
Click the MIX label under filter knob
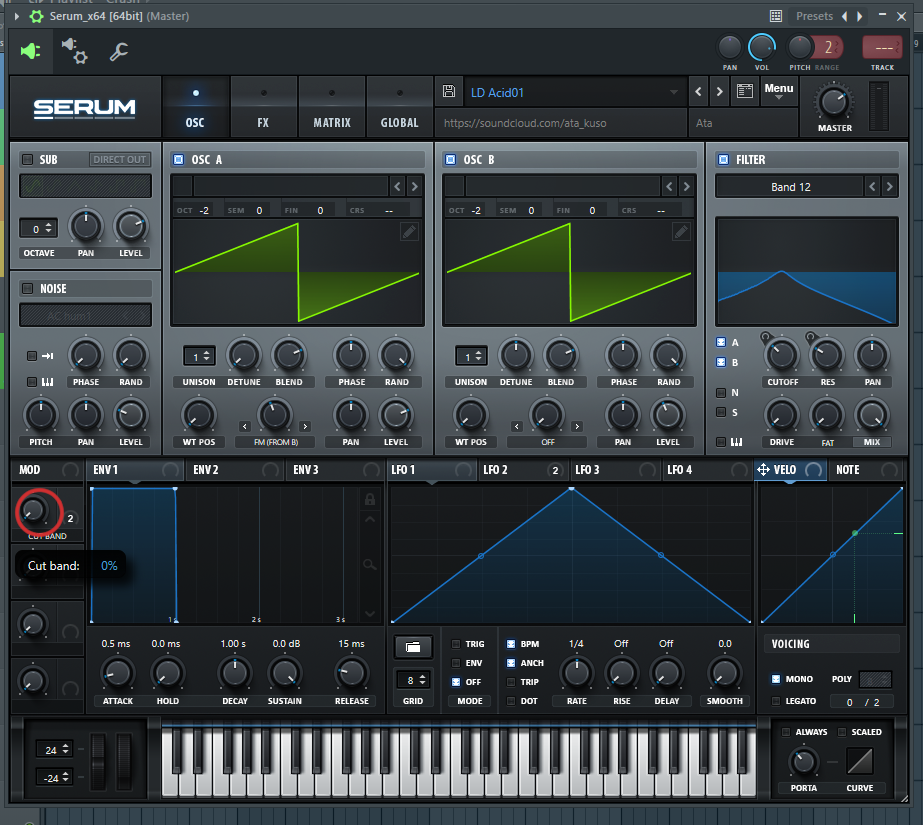click(x=872, y=442)
